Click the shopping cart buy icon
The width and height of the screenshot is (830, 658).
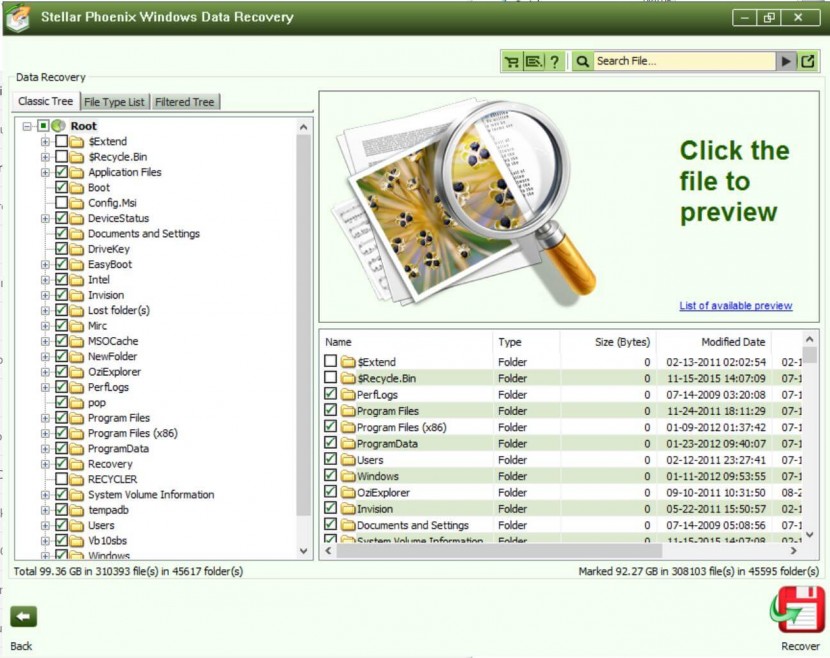[x=512, y=61]
